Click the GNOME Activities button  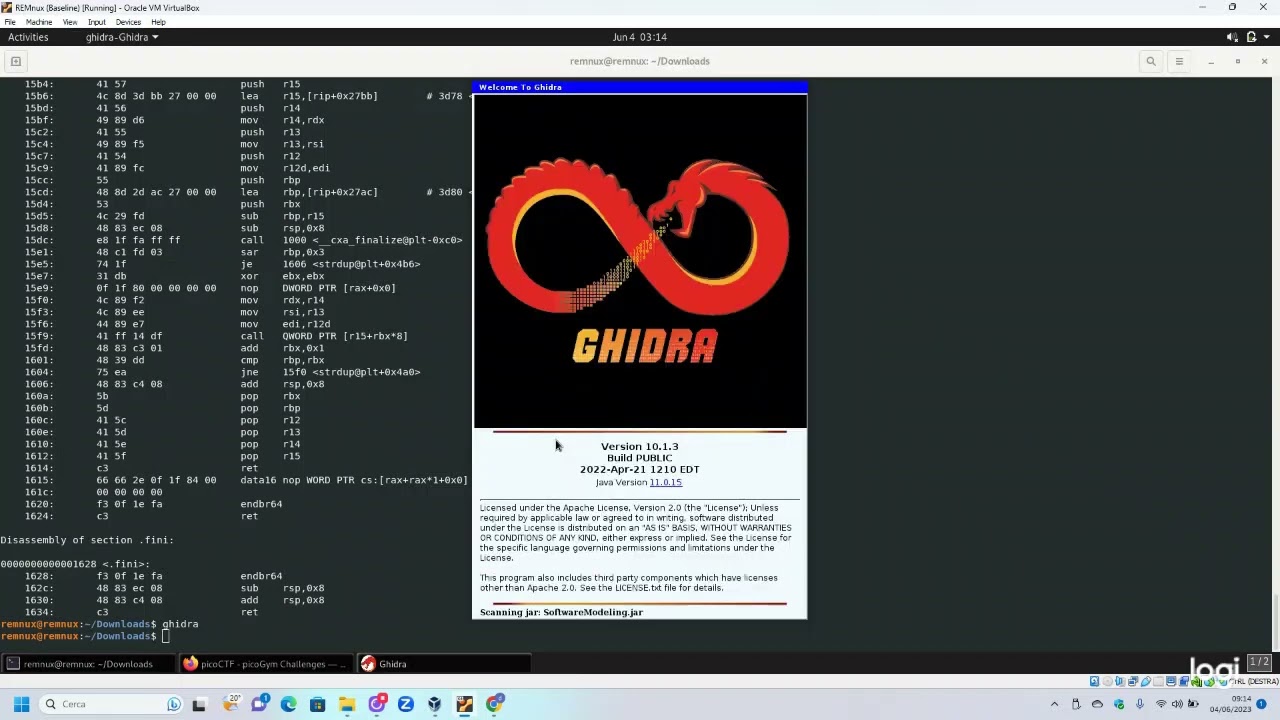coord(28,37)
